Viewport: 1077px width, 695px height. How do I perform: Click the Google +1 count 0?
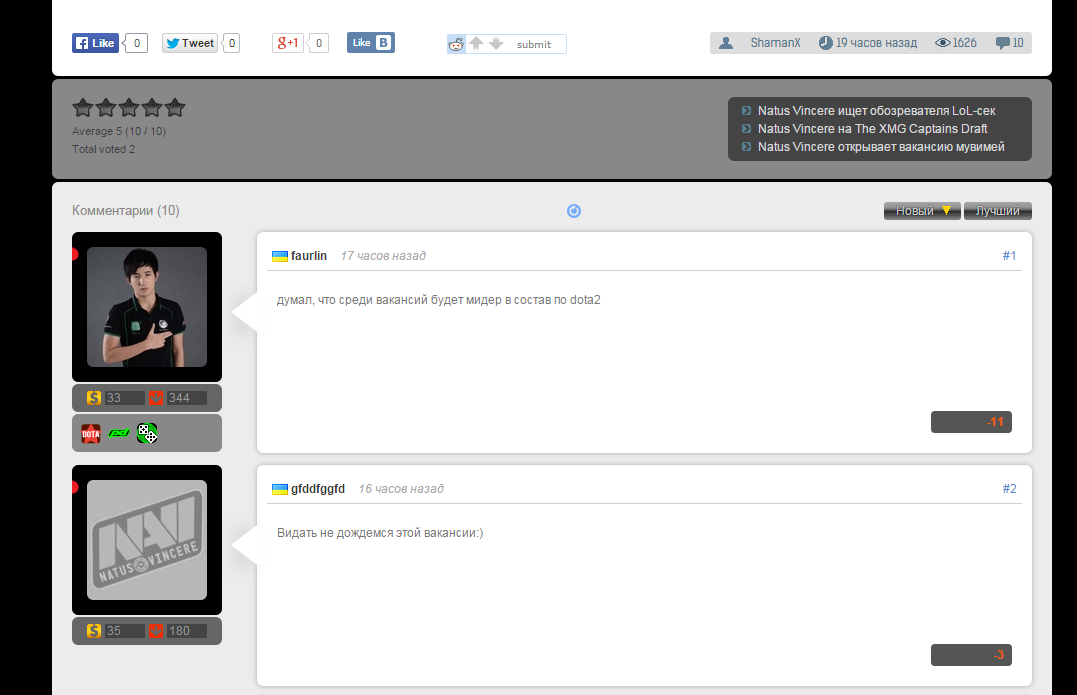(x=319, y=43)
